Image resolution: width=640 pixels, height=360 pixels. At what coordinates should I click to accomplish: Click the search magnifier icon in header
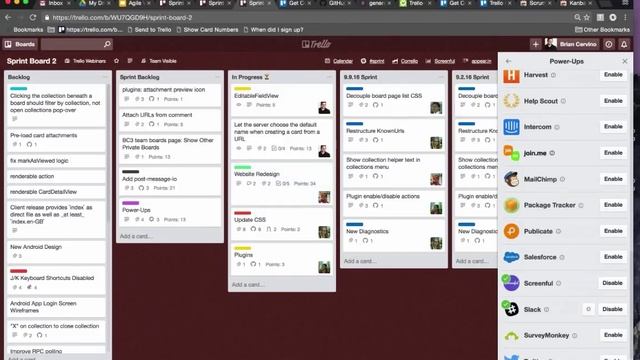coord(107,44)
